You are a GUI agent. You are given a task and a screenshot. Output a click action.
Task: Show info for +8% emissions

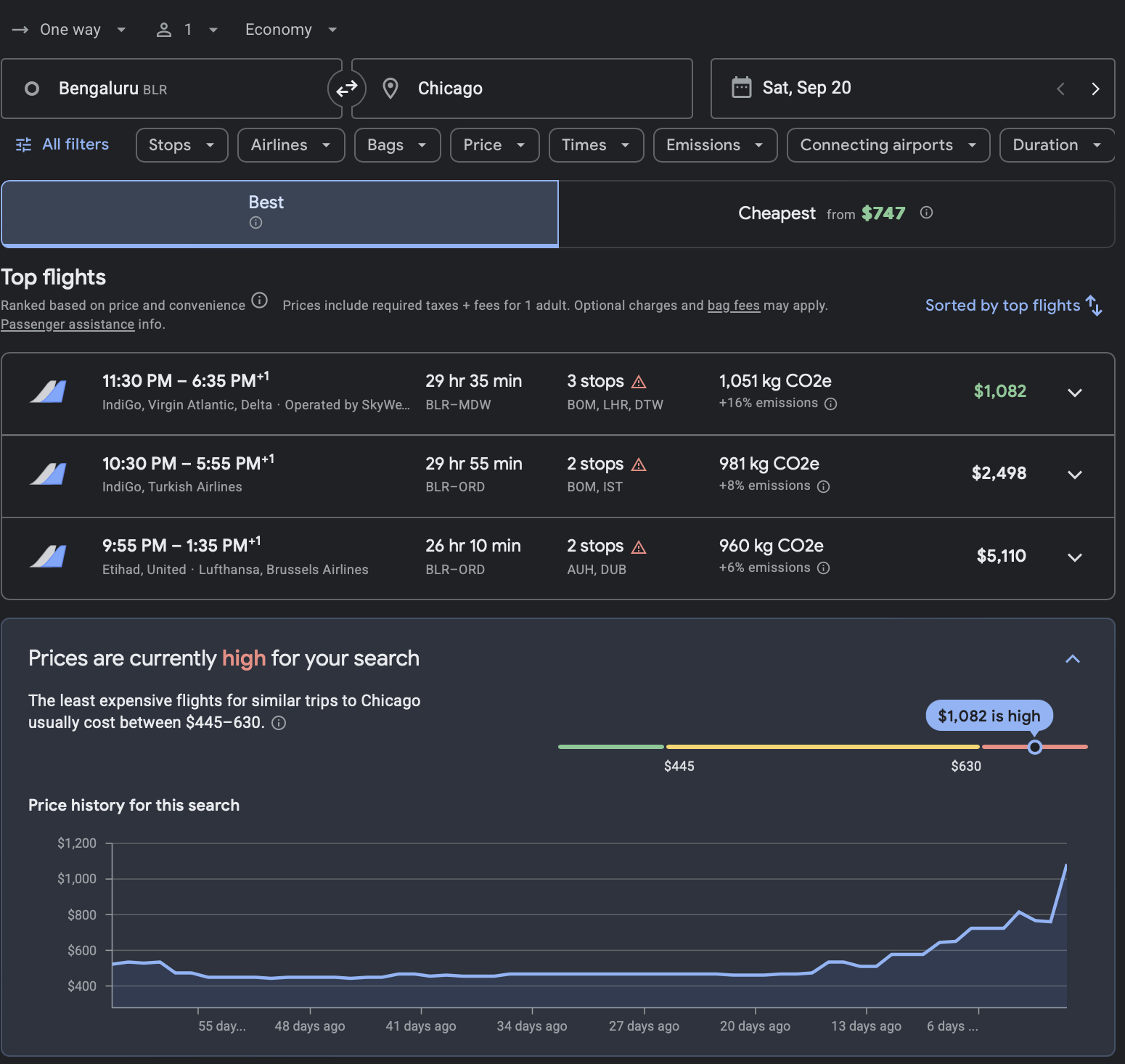pos(823,486)
